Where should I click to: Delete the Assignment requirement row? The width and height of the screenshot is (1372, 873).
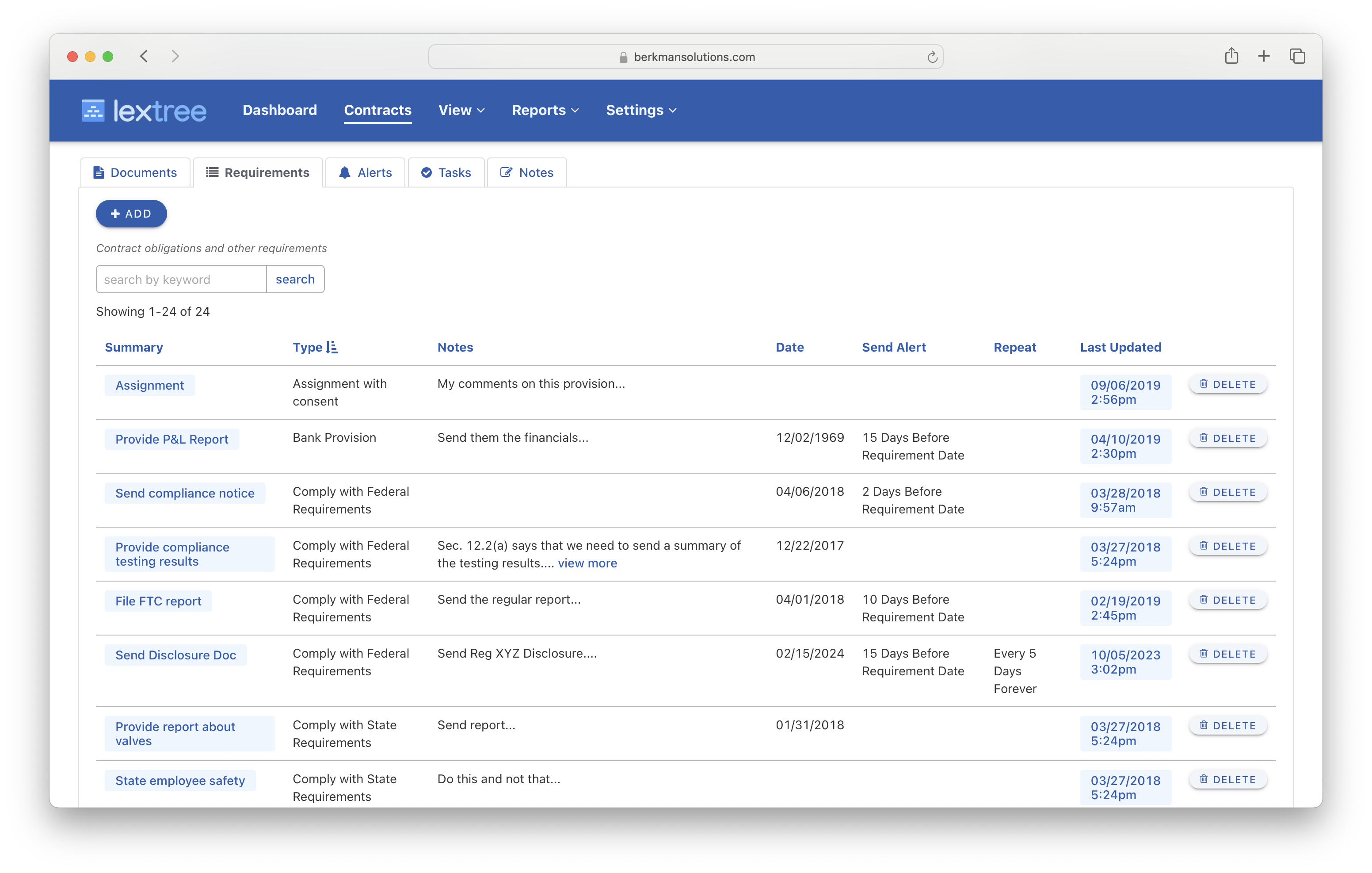click(1228, 384)
